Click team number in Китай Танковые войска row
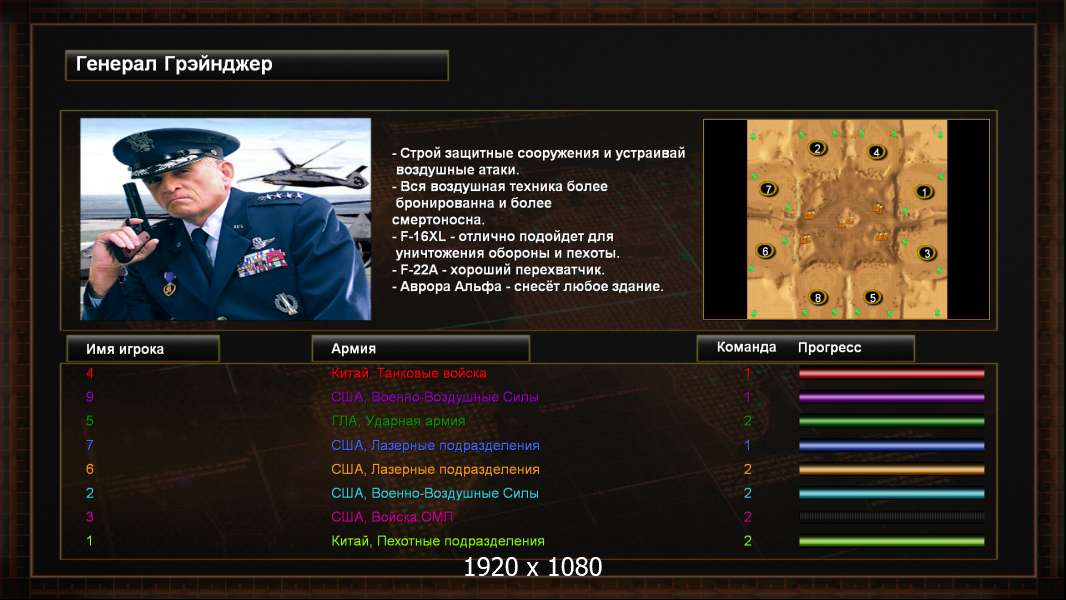 (747, 373)
